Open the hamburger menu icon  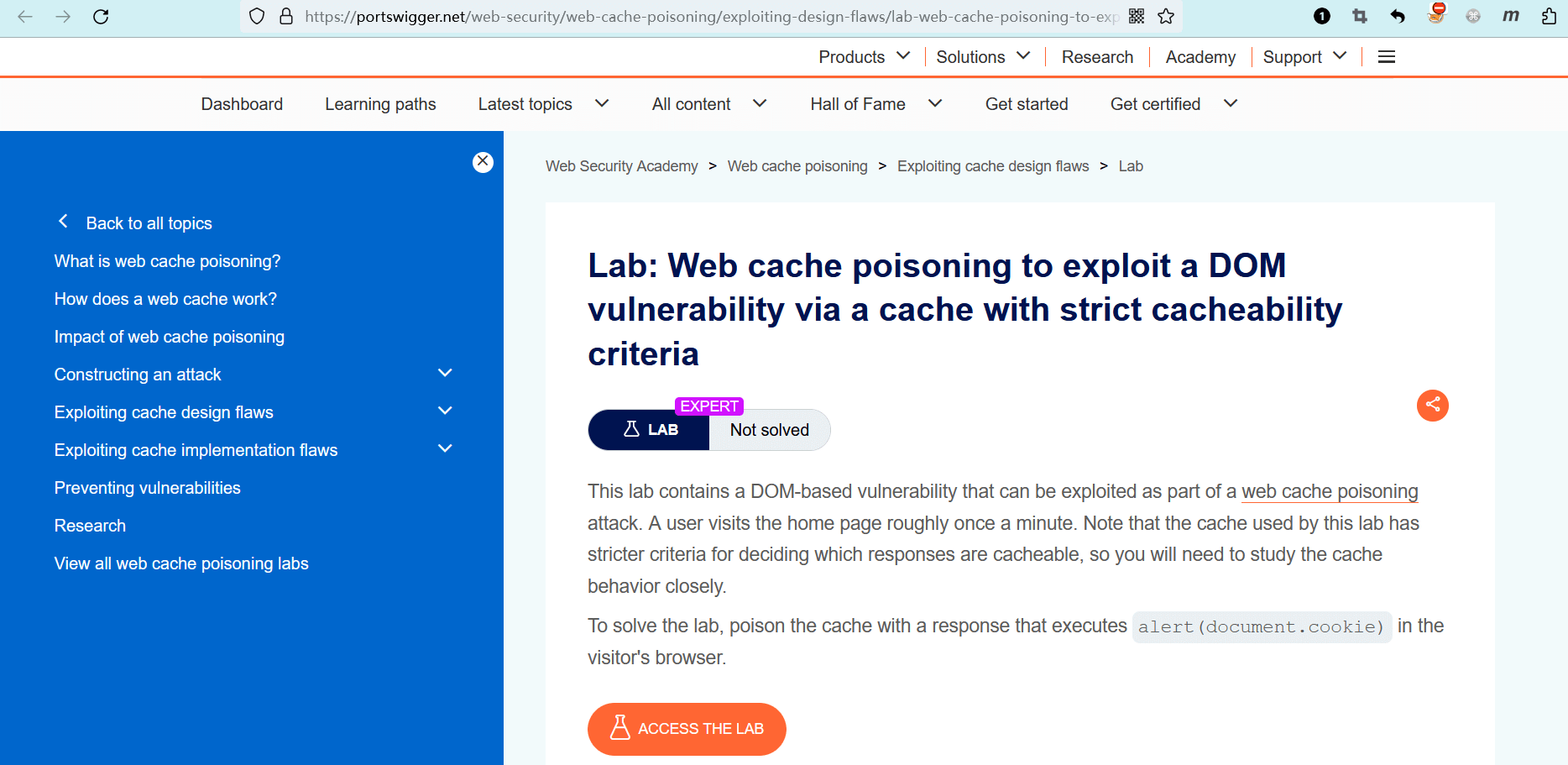1387,57
